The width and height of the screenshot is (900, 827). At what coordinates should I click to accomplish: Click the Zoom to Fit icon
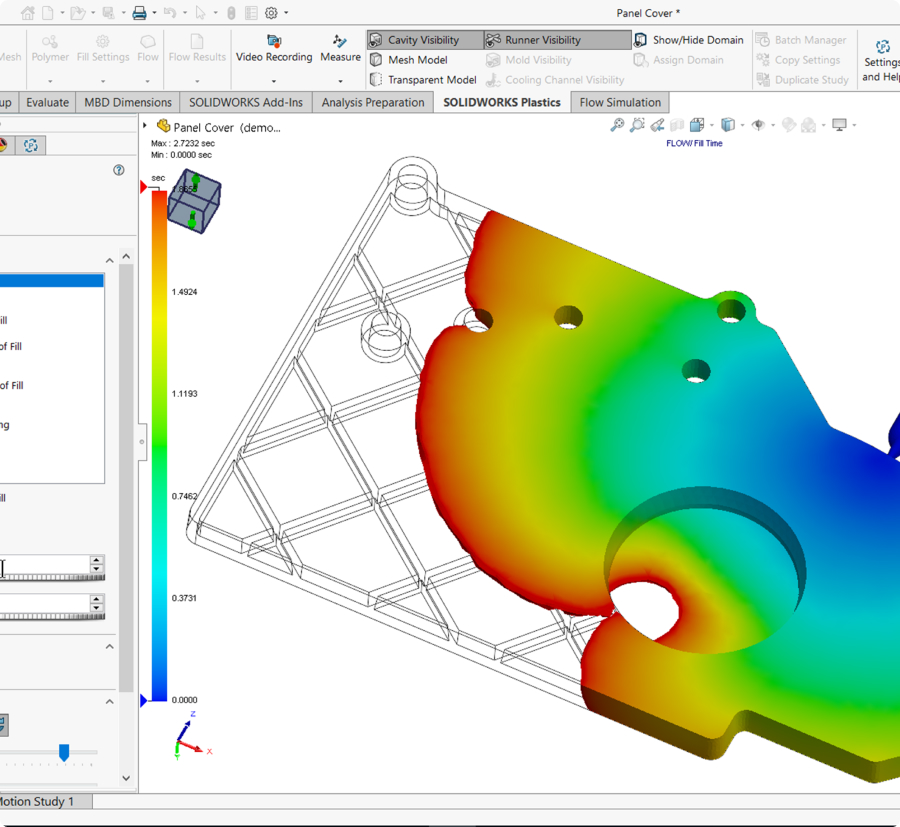617,125
